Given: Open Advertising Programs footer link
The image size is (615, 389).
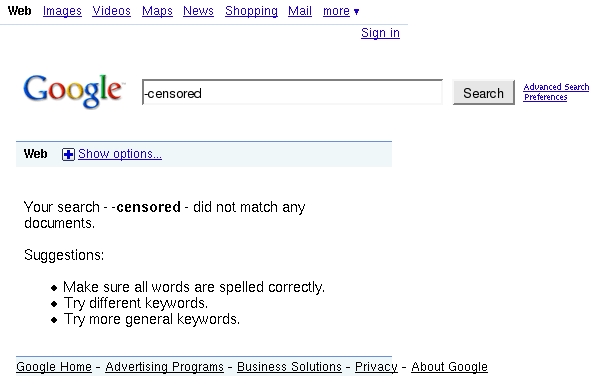Looking at the screenshot, I should coord(164,367).
